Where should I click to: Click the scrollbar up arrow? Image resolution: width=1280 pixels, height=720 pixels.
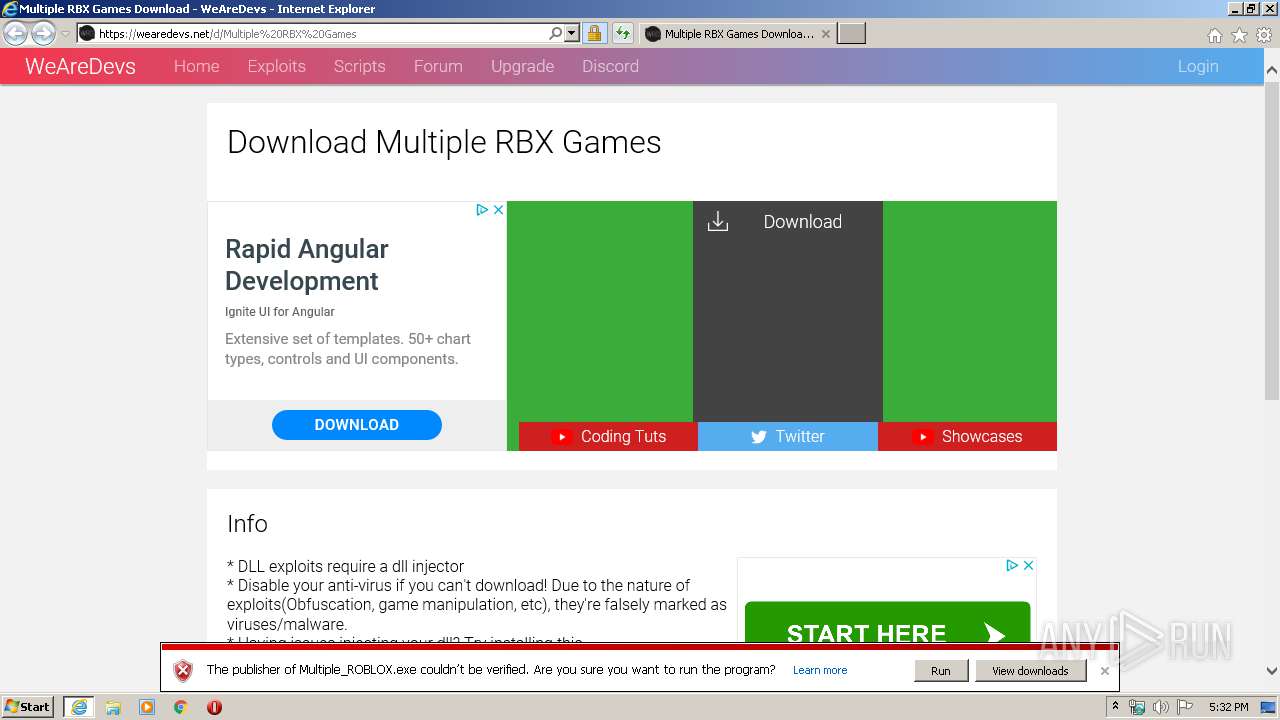tap(1272, 71)
